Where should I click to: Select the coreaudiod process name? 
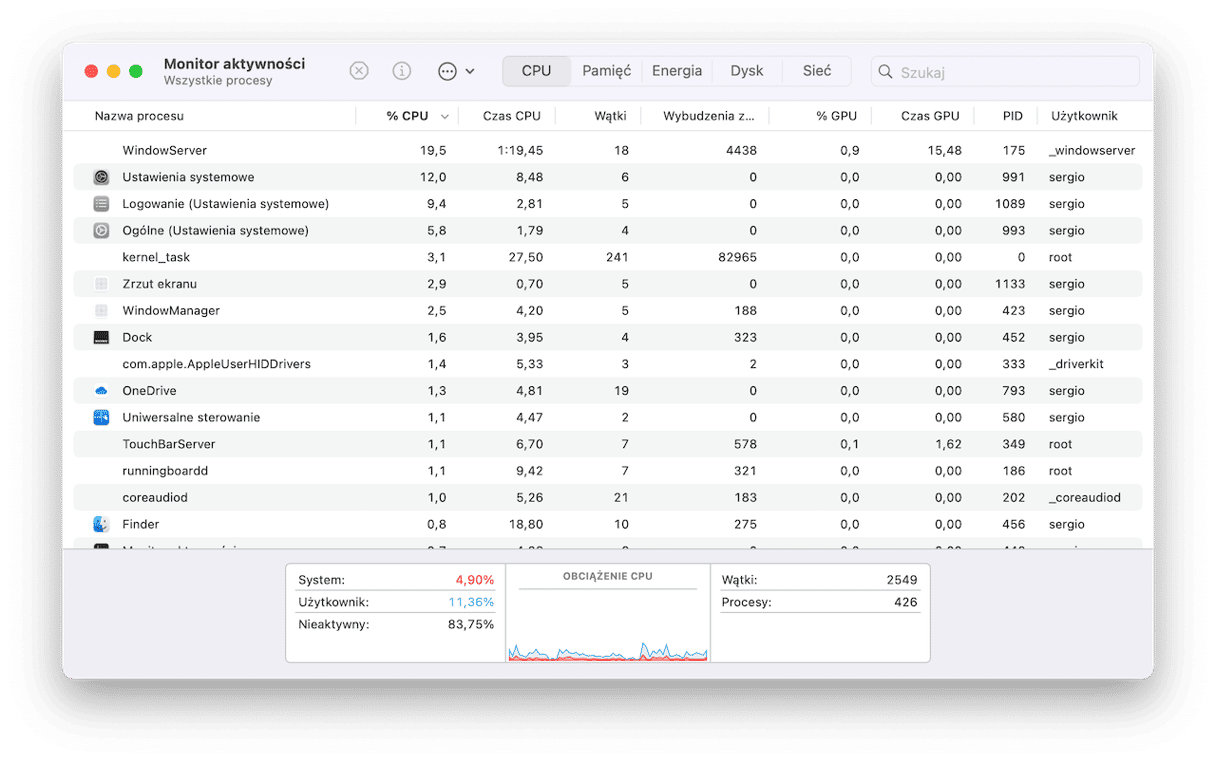pos(155,498)
